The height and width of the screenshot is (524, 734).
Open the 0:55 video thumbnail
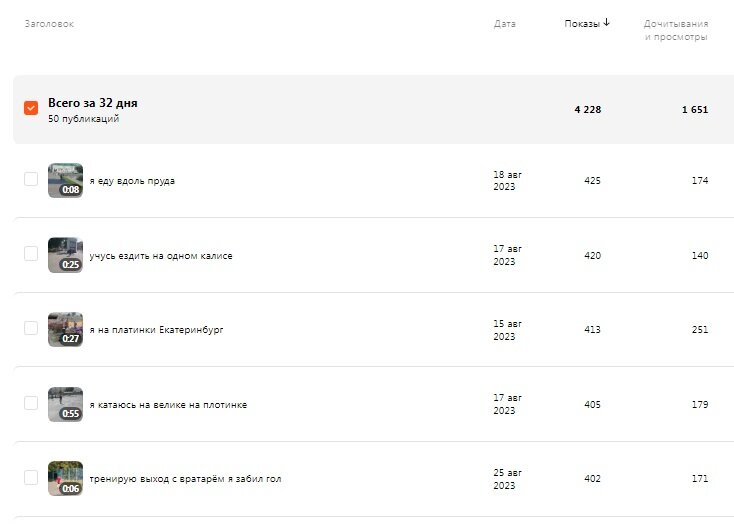click(66, 404)
